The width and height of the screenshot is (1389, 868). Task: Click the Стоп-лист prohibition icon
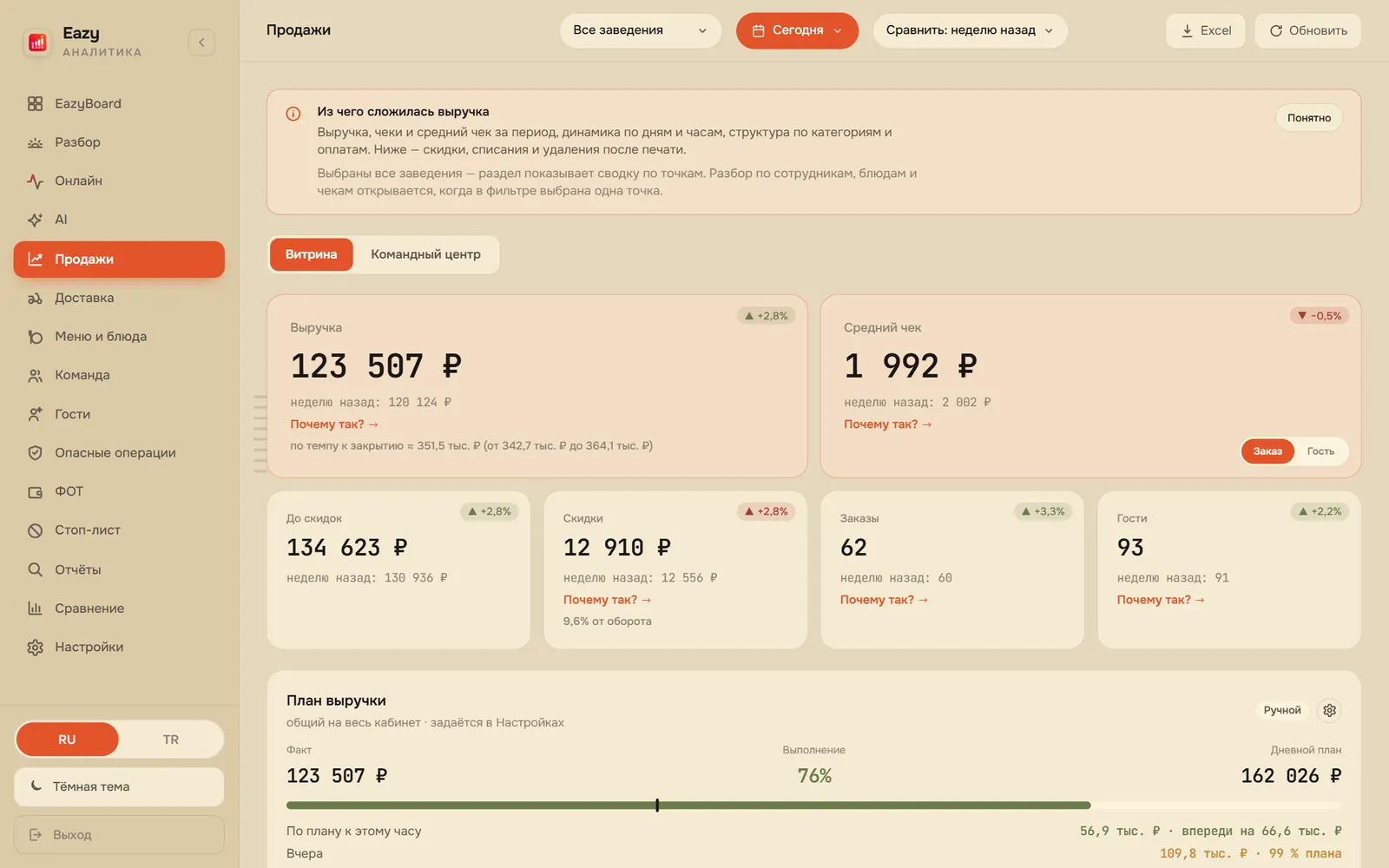(35, 530)
